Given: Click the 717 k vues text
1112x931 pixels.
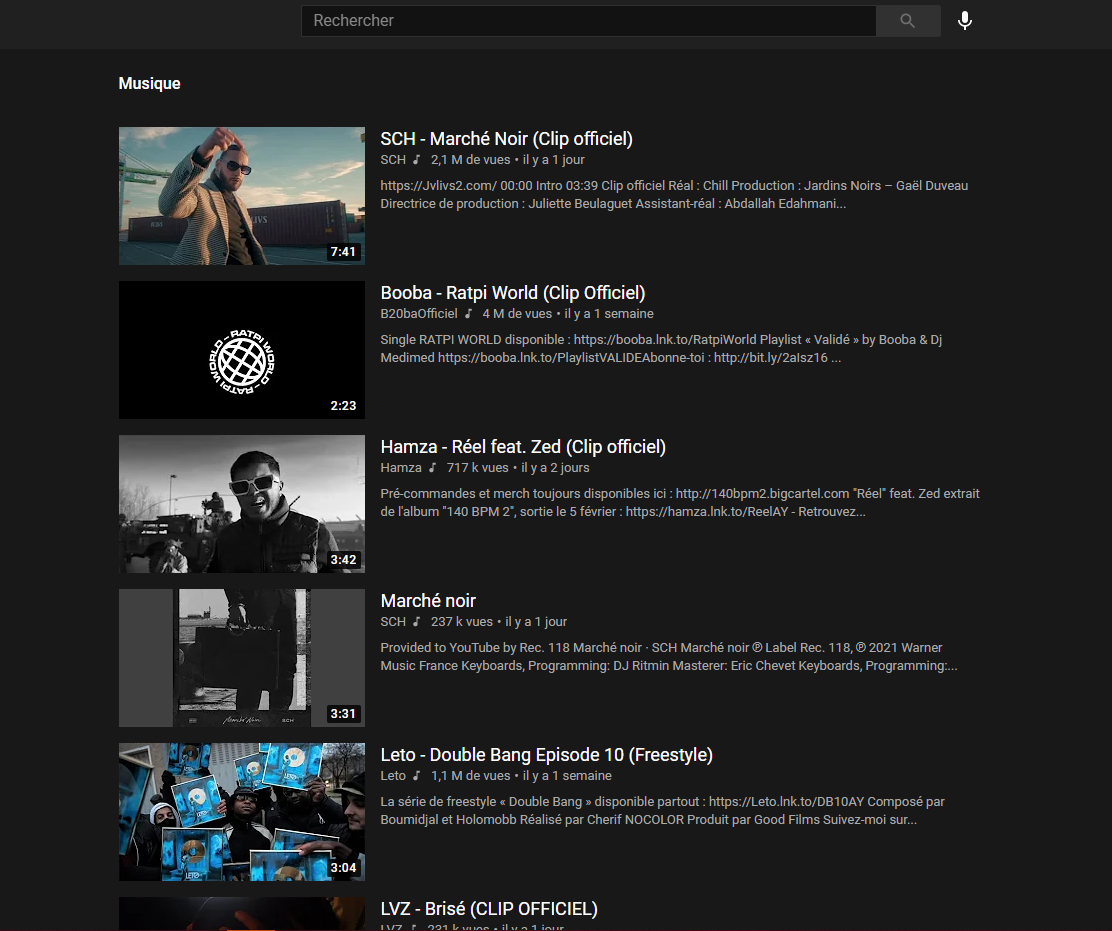Looking at the screenshot, I should (x=477, y=467).
